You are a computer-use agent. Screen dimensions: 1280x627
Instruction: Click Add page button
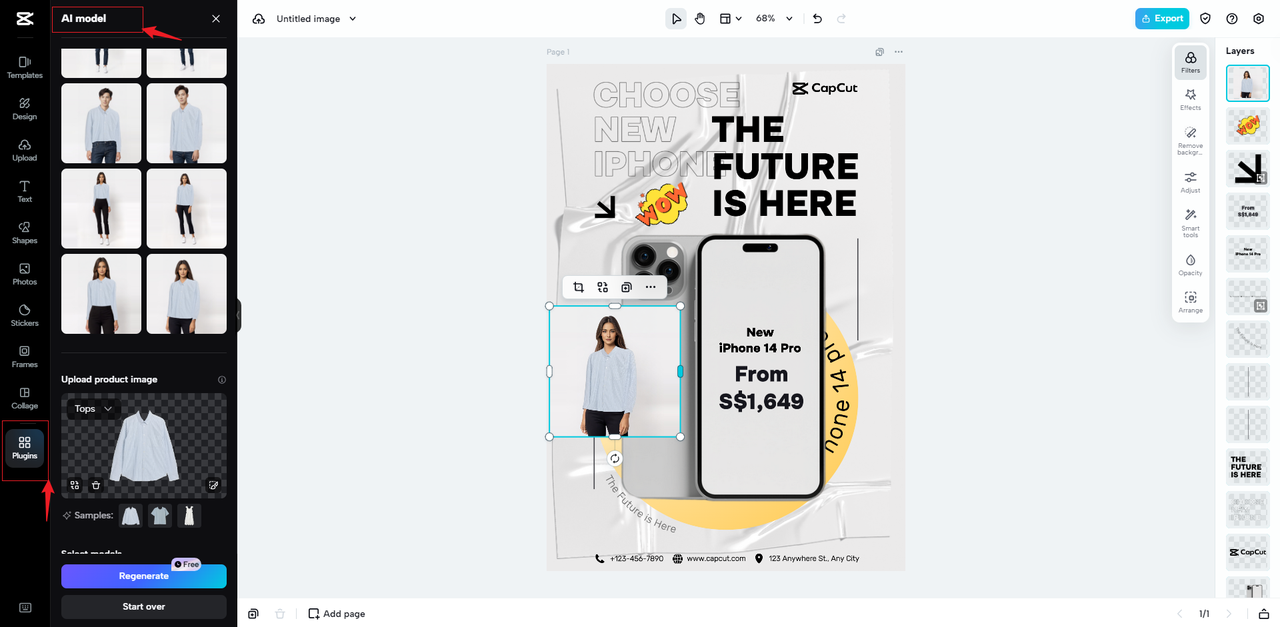tap(336, 613)
